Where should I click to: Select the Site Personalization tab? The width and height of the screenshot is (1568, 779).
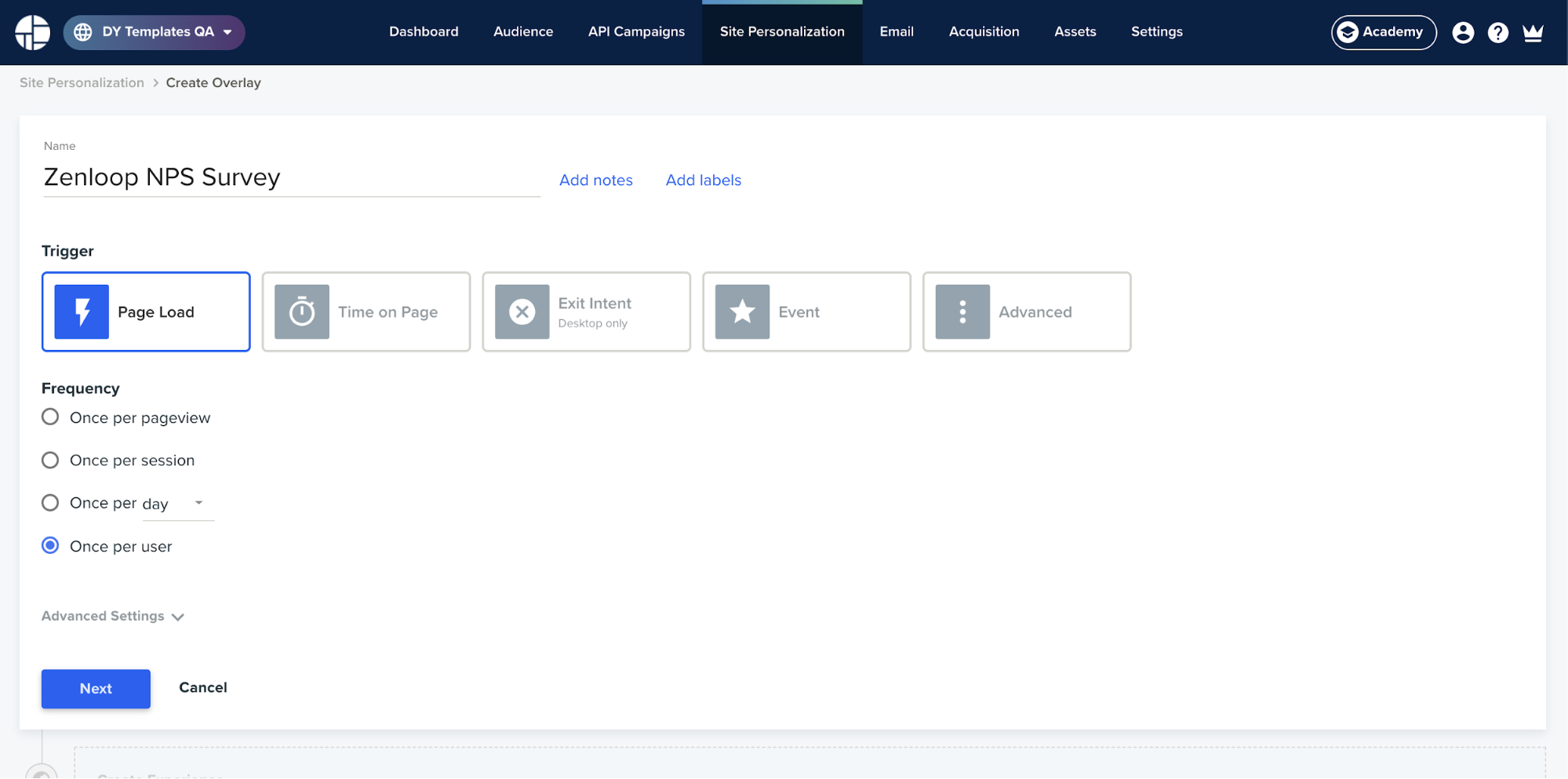(x=782, y=32)
